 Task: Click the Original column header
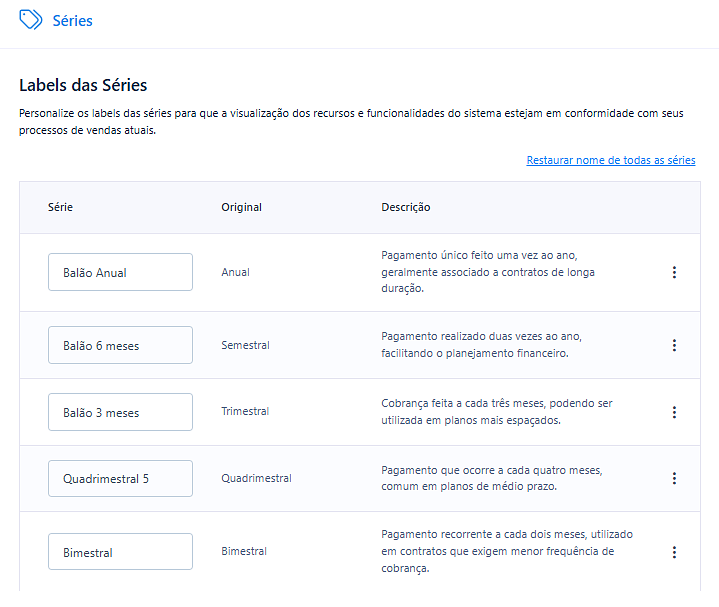[241, 207]
